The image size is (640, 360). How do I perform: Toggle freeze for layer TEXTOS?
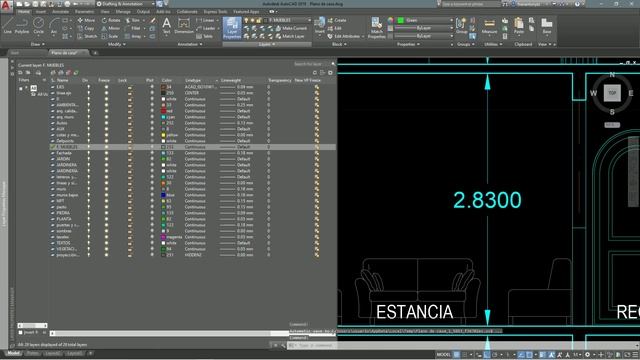107,243
